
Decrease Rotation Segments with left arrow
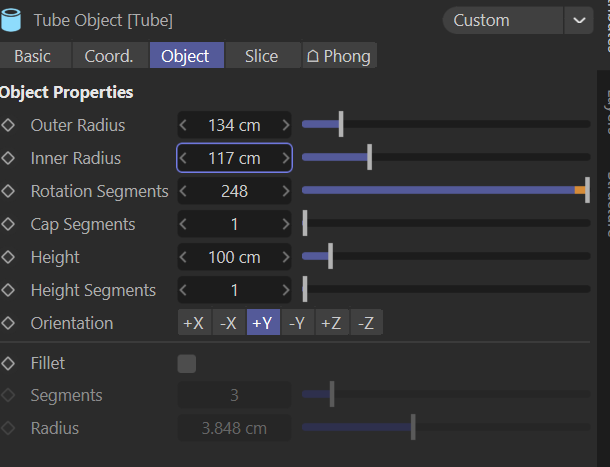[183, 191]
